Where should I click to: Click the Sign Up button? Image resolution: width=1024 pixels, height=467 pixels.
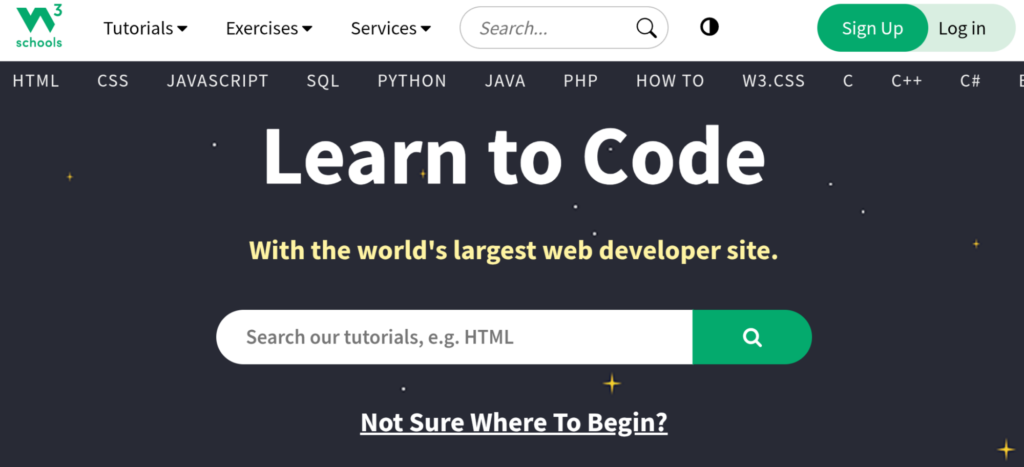tap(871, 28)
